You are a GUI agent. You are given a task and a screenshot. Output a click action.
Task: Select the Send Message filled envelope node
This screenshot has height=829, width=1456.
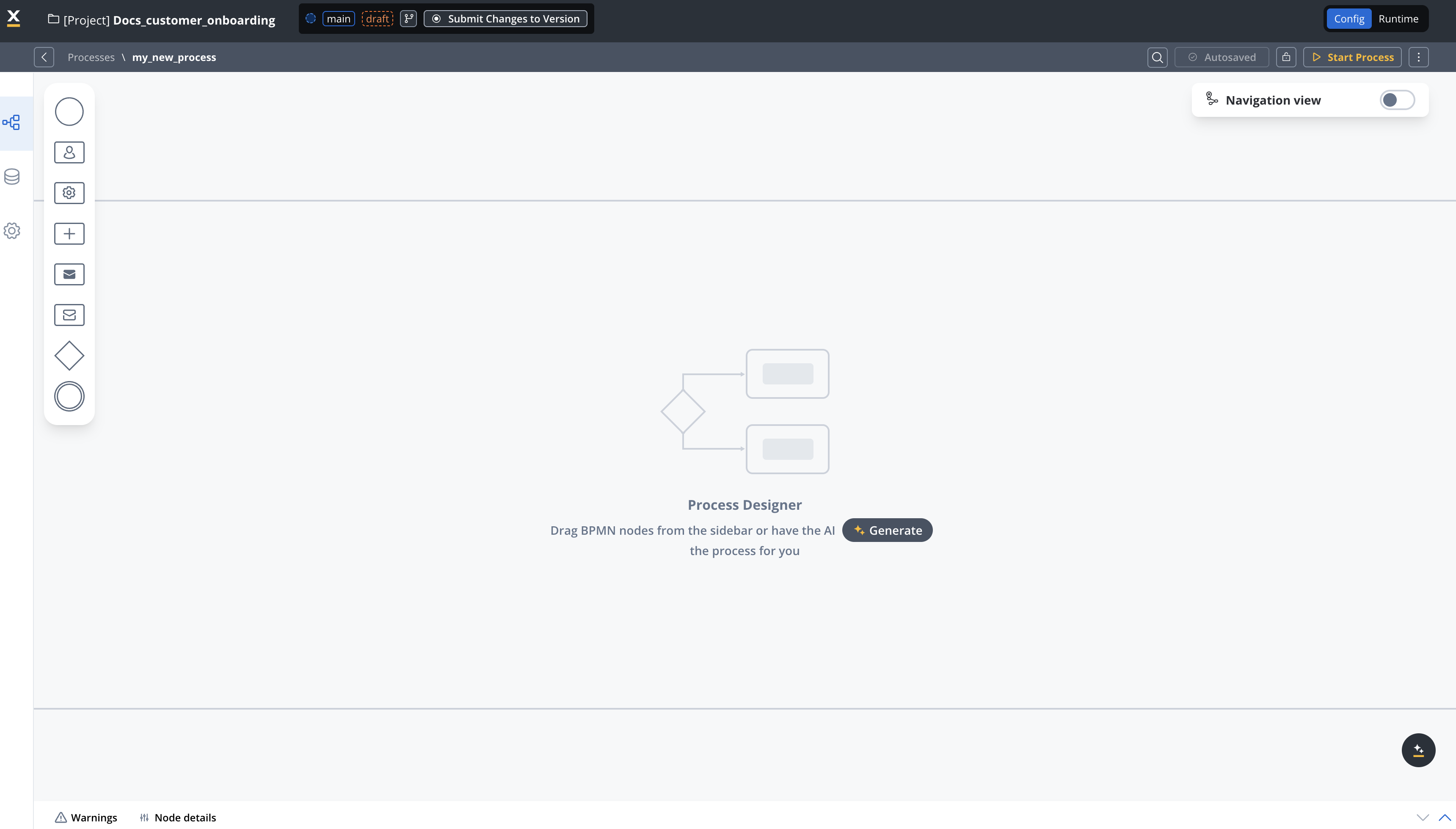pos(69,274)
